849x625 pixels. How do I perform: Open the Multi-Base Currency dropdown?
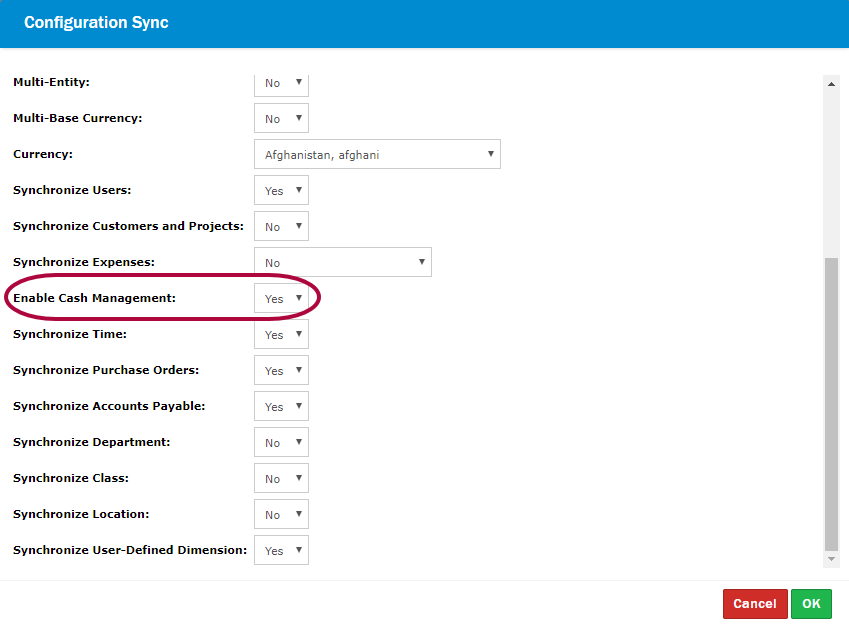[x=281, y=119]
